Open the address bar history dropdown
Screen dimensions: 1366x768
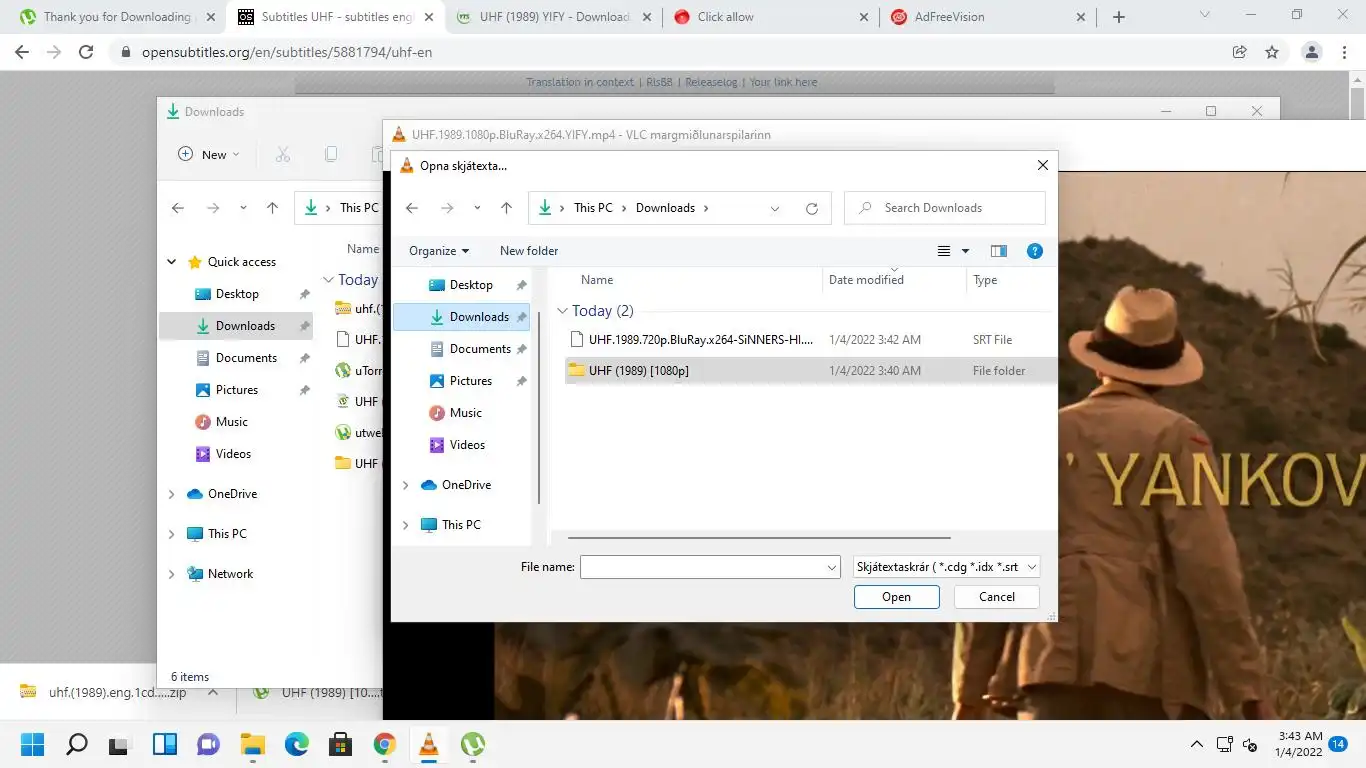click(x=775, y=208)
